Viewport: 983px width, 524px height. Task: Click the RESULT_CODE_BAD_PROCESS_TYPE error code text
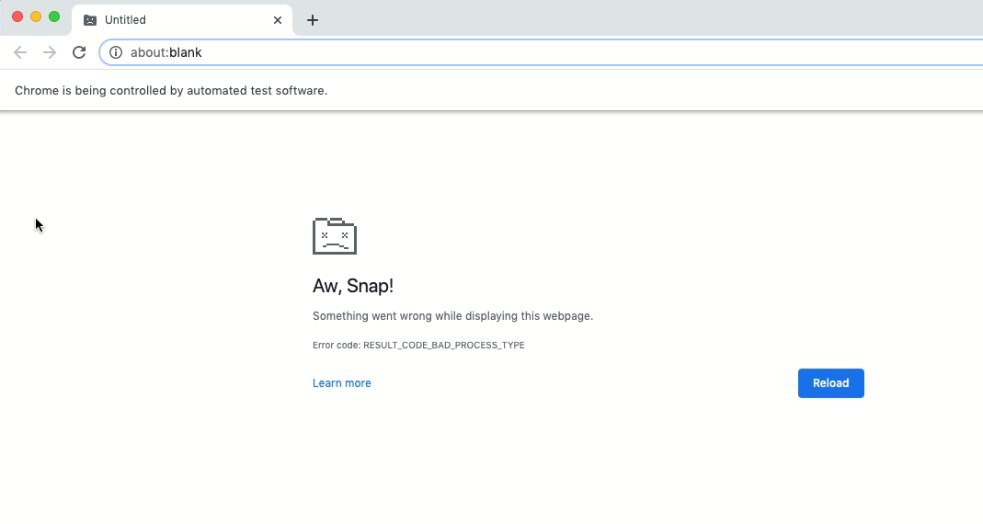[444, 345]
